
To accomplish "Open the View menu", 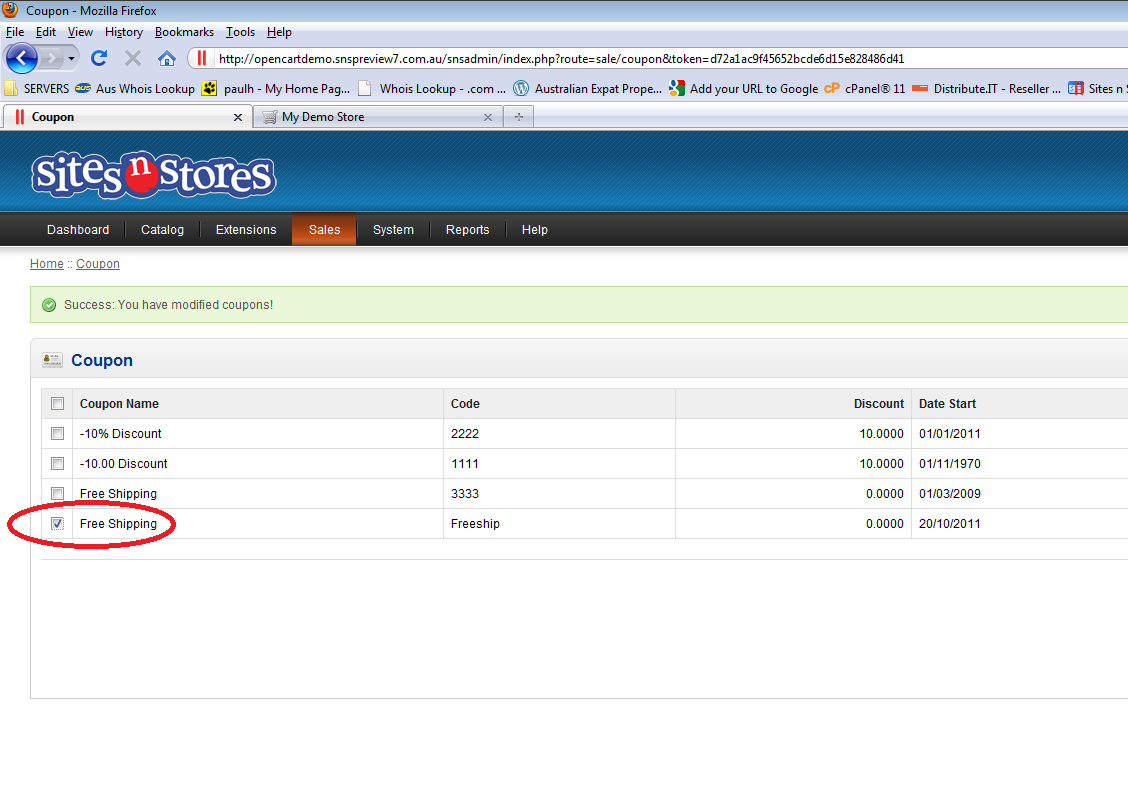I will coord(81,32).
